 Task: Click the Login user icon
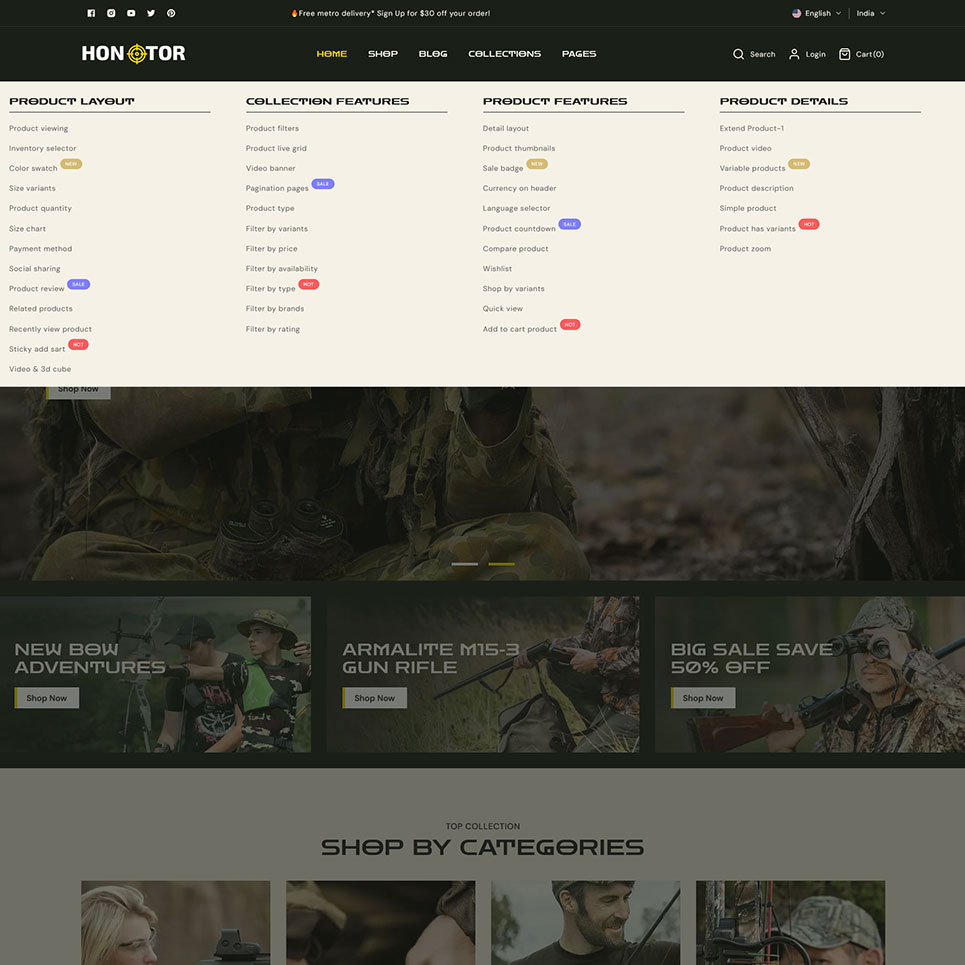point(794,54)
